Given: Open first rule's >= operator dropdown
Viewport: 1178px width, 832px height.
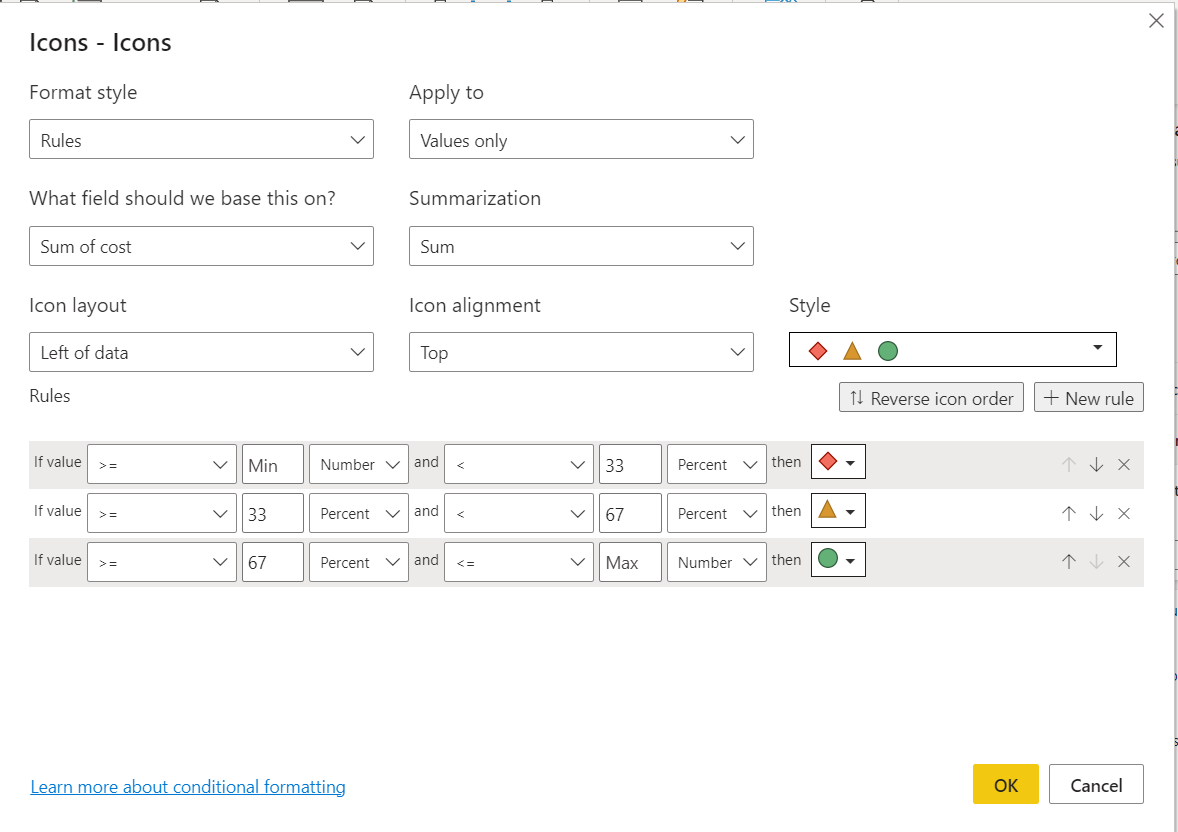Looking at the screenshot, I should 162,464.
